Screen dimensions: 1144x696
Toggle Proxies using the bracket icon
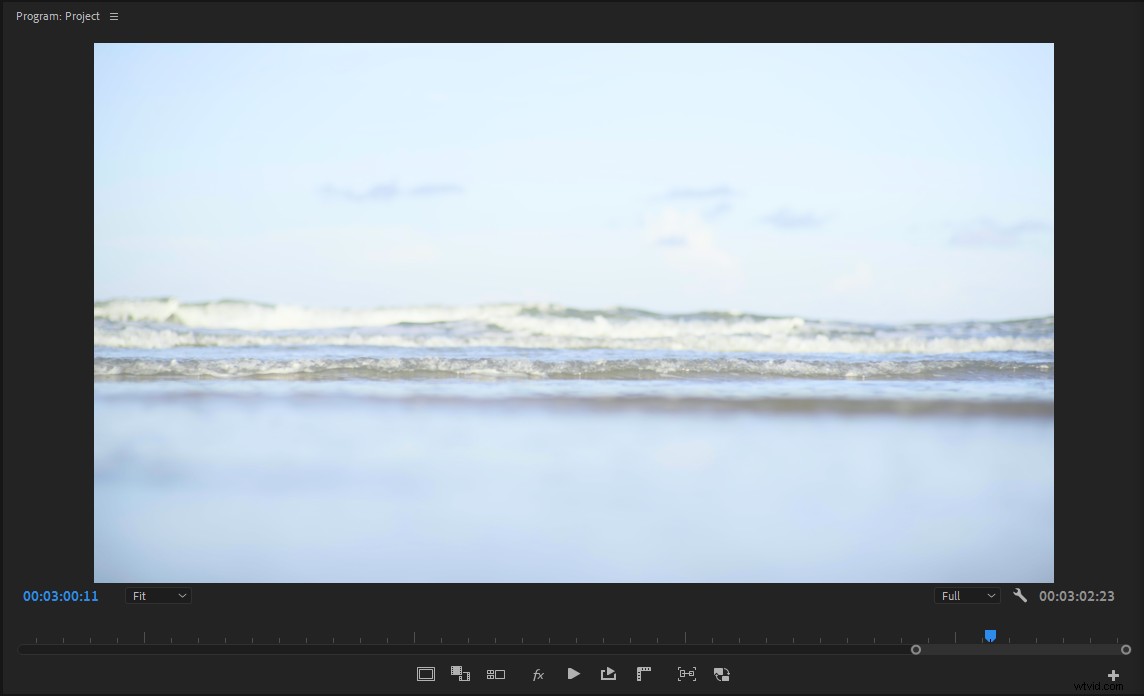tap(687, 674)
